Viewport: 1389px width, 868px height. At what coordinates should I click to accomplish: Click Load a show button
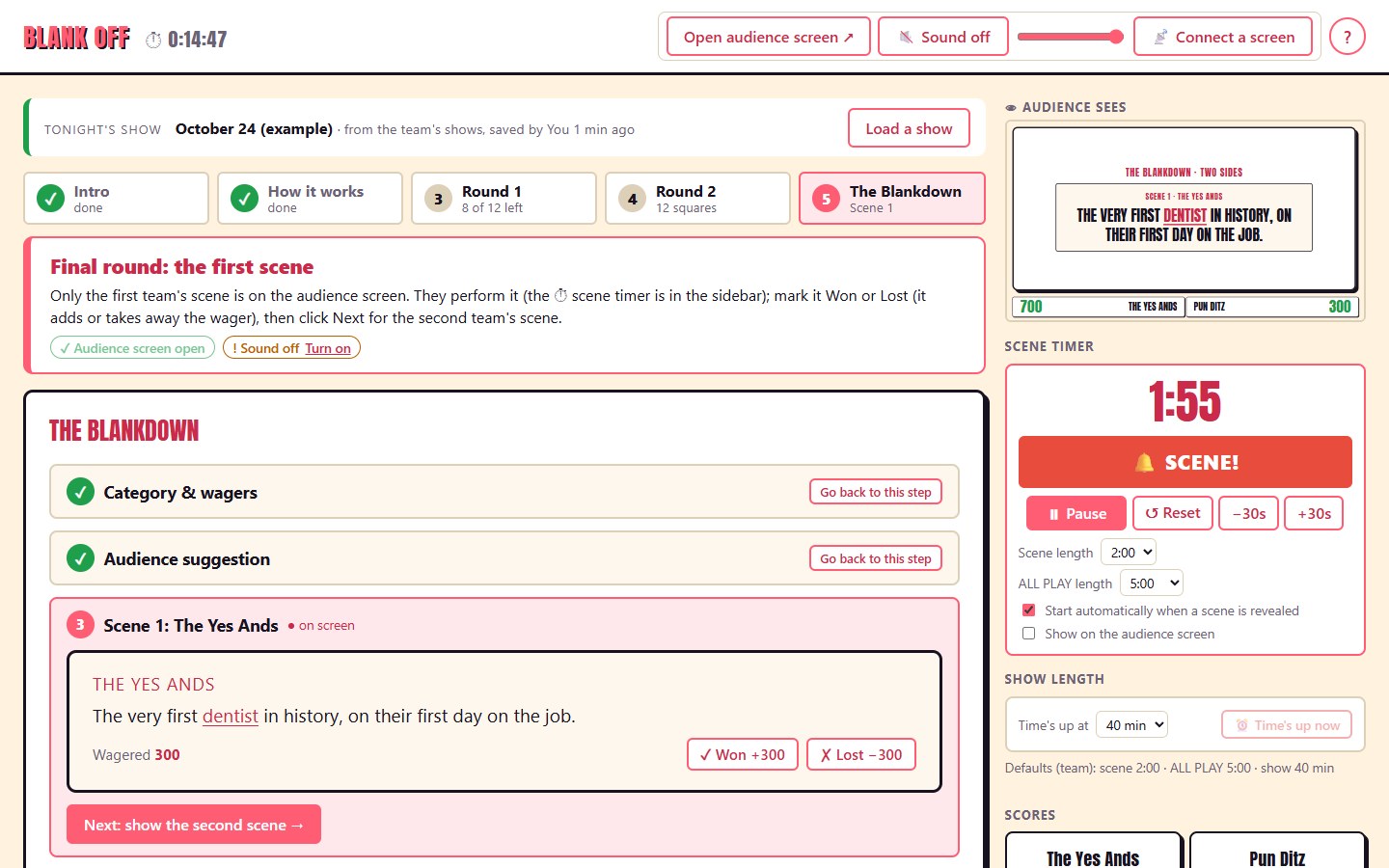coord(909,128)
